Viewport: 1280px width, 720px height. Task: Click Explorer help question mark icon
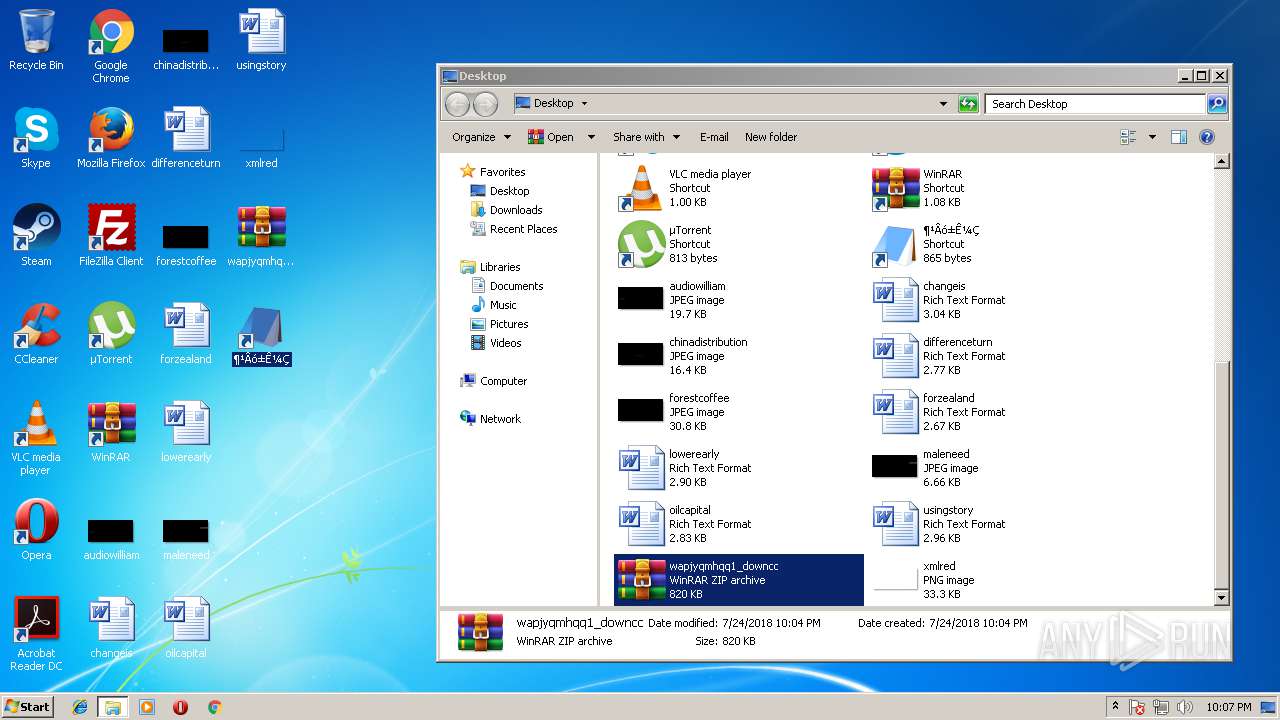tap(1207, 137)
